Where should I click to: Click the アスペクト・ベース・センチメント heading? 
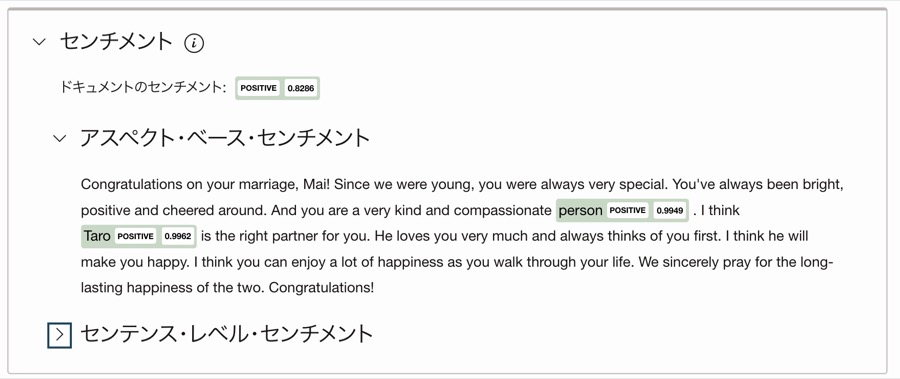pyautogui.click(x=225, y=138)
